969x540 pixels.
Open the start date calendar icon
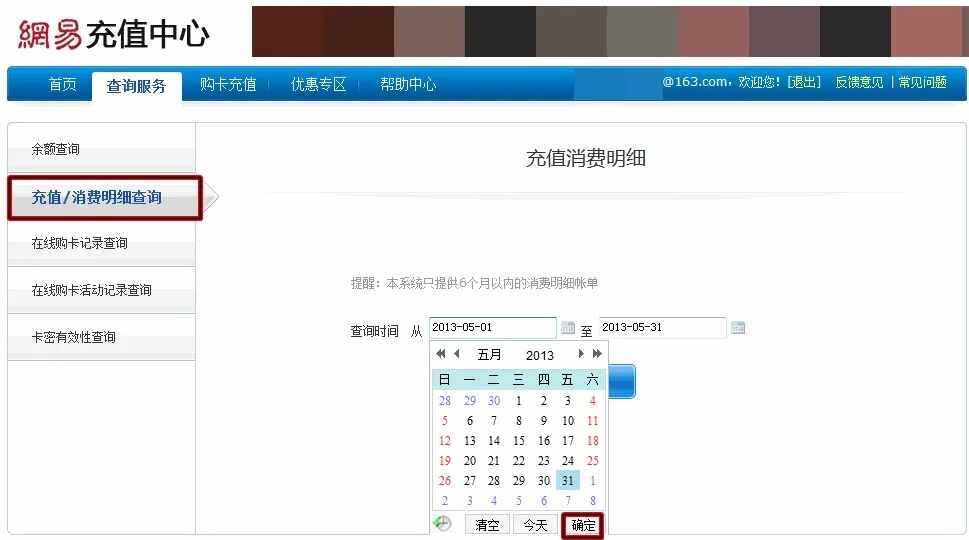pyautogui.click(x=568, y=328)
